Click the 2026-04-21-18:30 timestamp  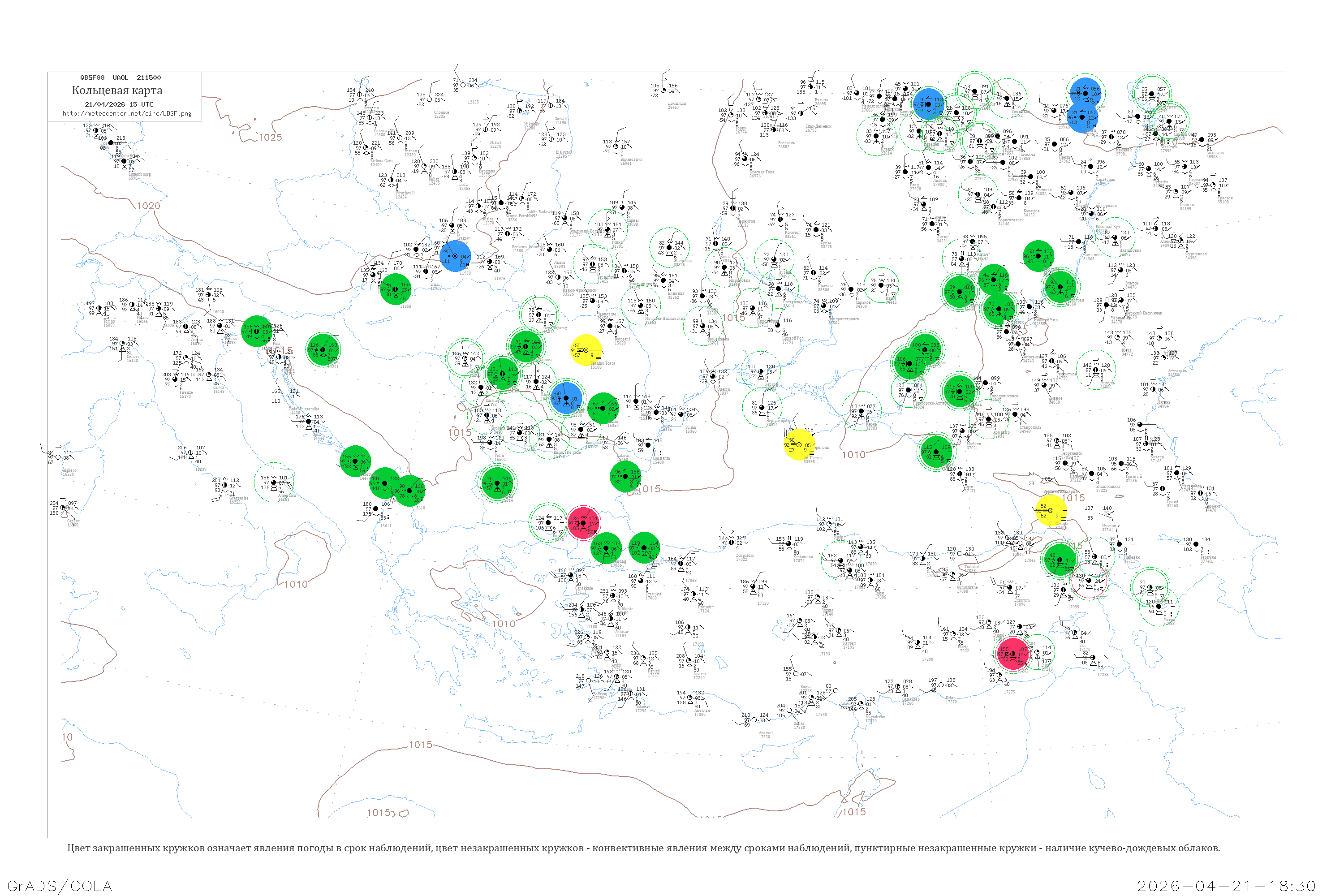click(x=1227, y=885)
